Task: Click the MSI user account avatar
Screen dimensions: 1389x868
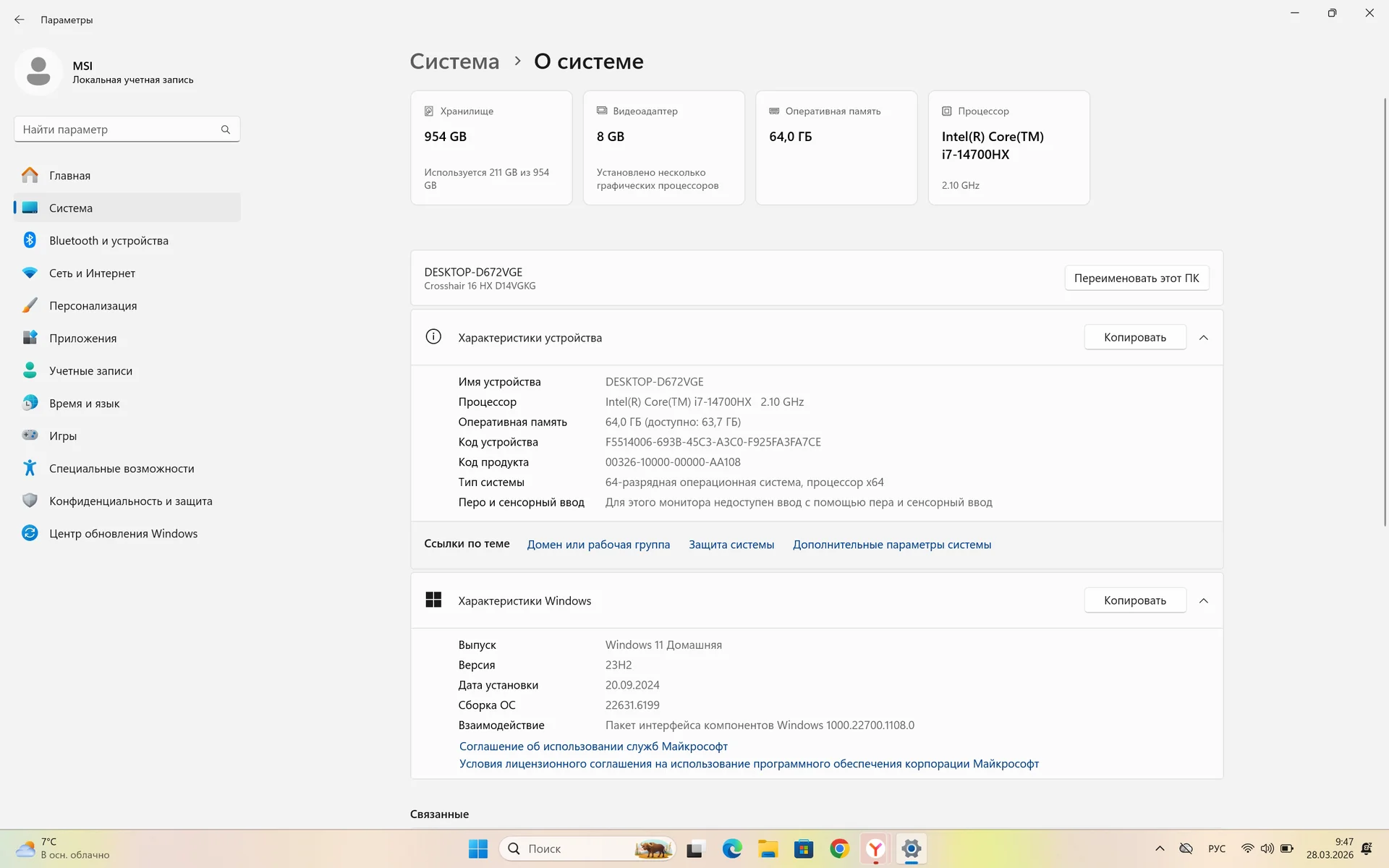Action: [38, 72]
